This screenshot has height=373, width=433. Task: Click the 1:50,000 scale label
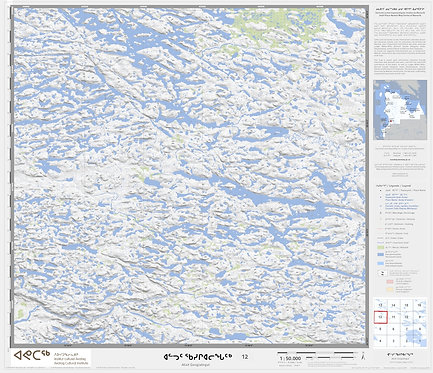[291, 359]
